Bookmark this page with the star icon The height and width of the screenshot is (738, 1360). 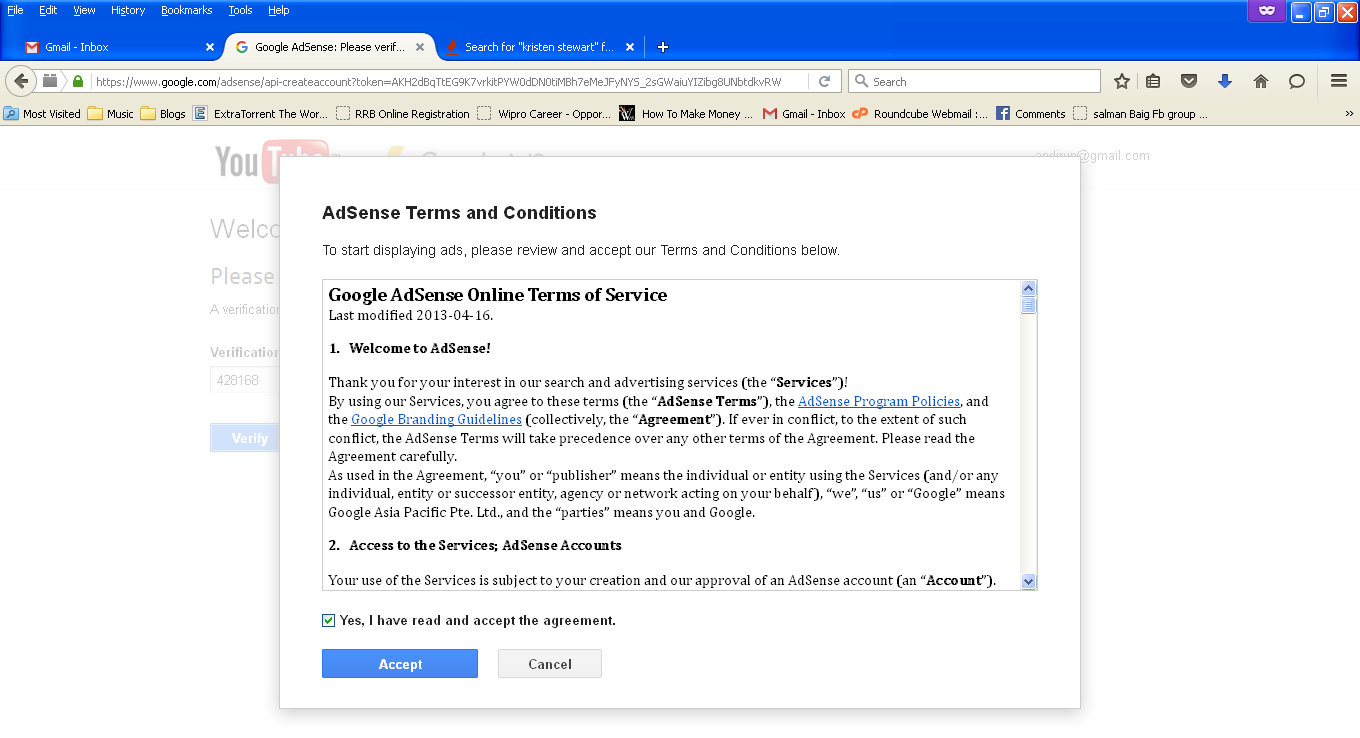pos(1122,82)
